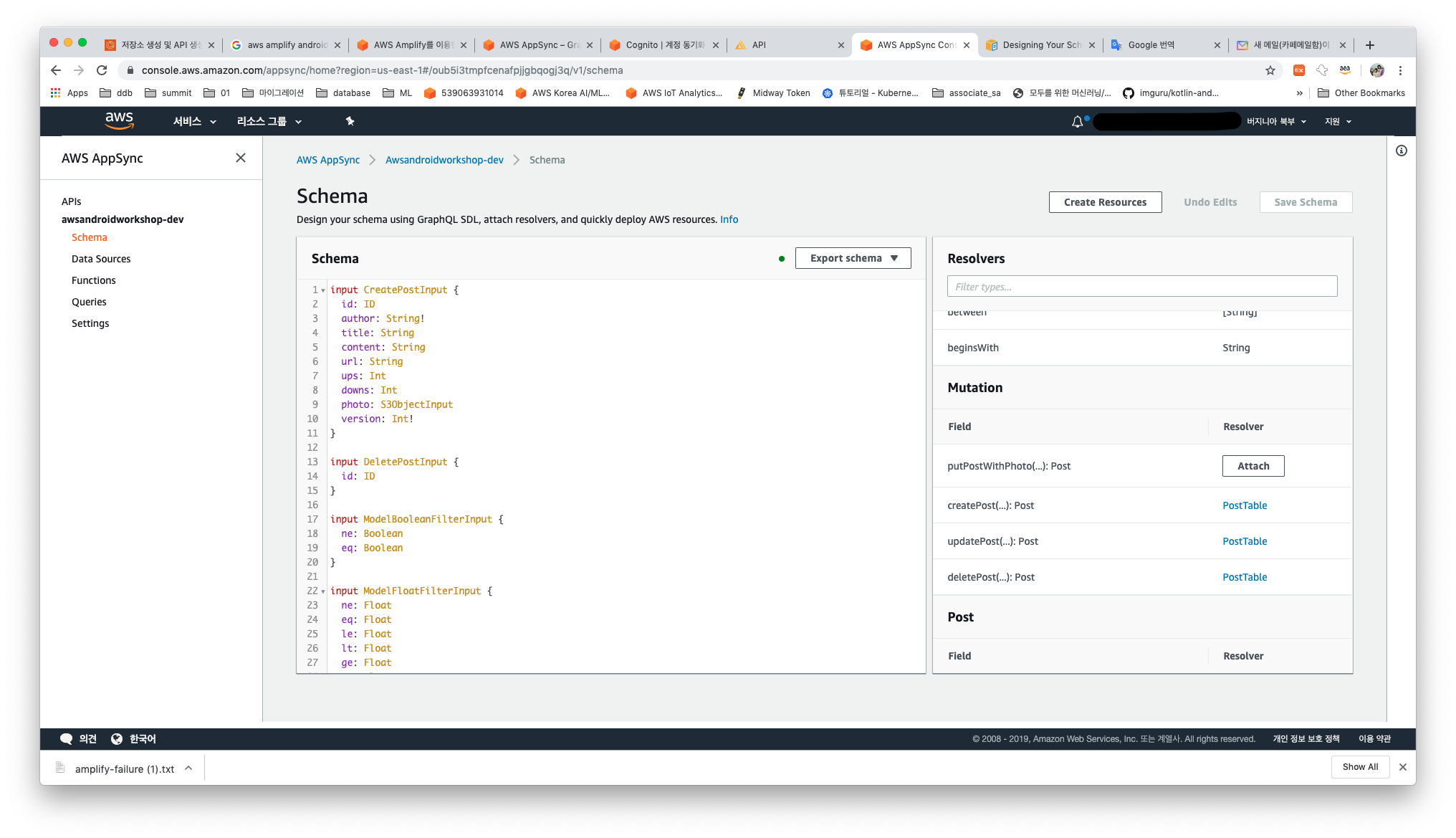The image size is (1456, 838).
Task: Click the globe language icon in footer
Action: point(117,739)
